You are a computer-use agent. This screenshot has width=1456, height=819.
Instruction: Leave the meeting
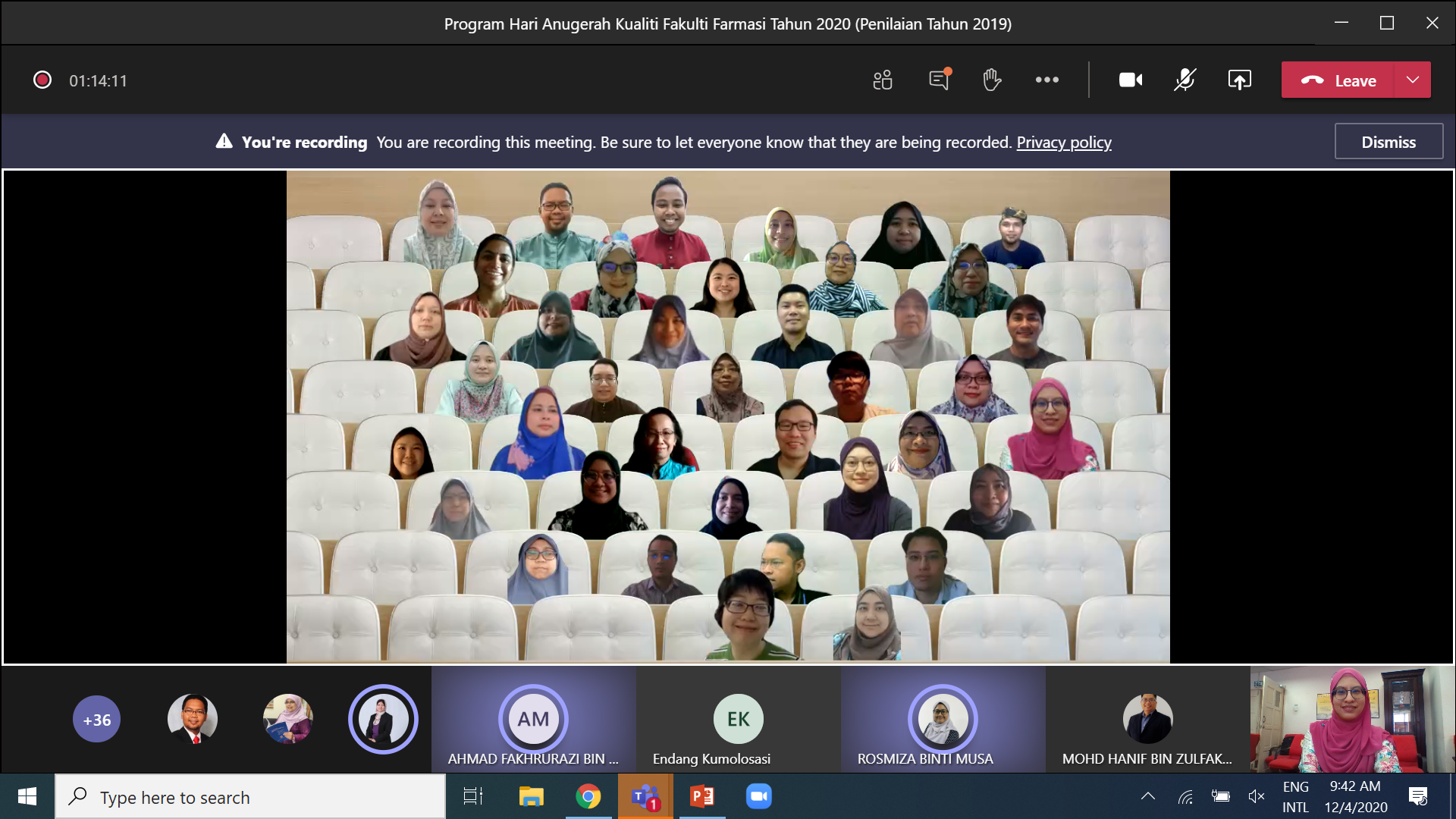click(x=1338, y=80)
